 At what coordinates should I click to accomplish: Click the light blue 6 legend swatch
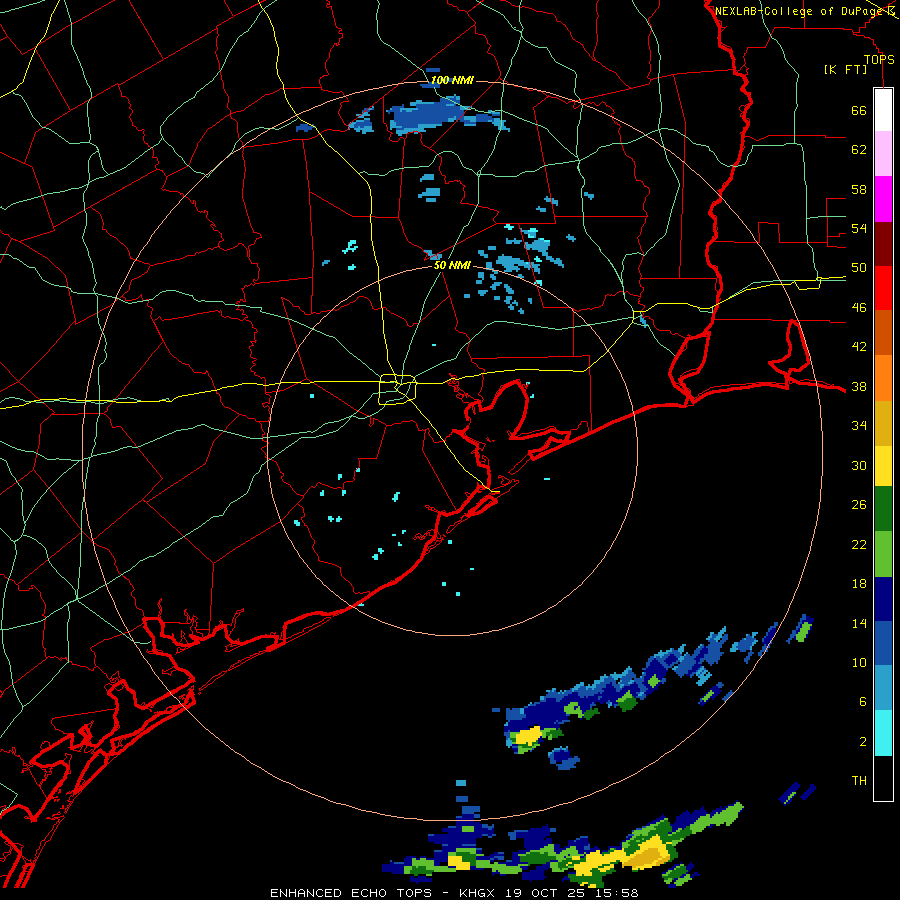pyautogui.click(x=883, y=688)
